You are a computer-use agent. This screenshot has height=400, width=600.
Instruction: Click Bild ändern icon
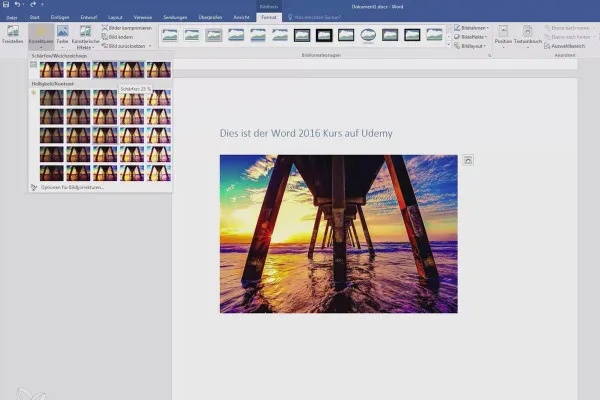[104, 37]
